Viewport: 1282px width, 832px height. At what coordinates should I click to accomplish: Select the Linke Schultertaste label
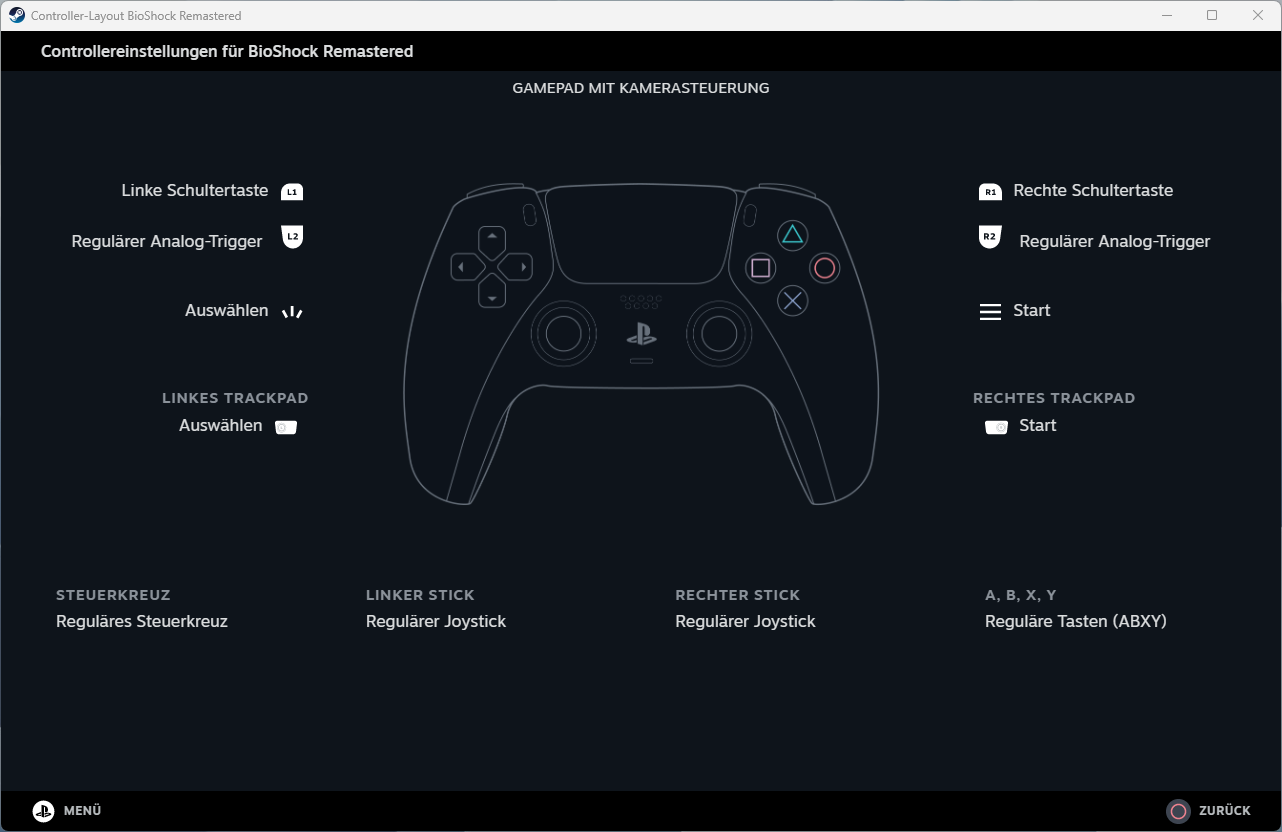(x=195, y=190)
